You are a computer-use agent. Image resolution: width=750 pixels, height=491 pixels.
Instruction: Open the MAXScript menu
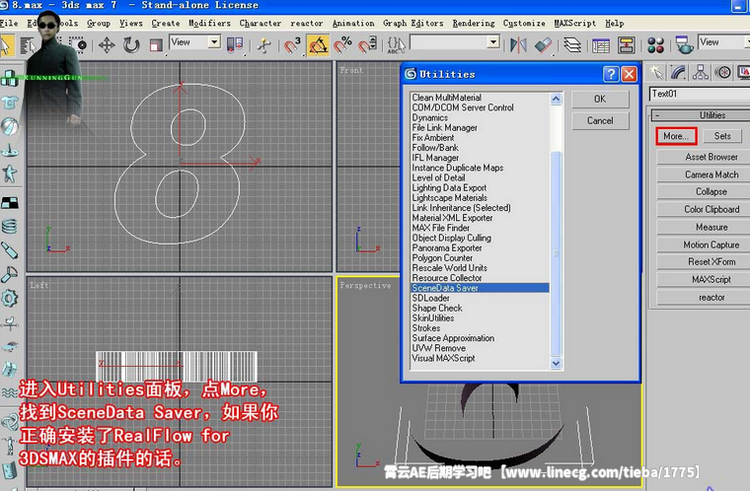pos(574,23)
